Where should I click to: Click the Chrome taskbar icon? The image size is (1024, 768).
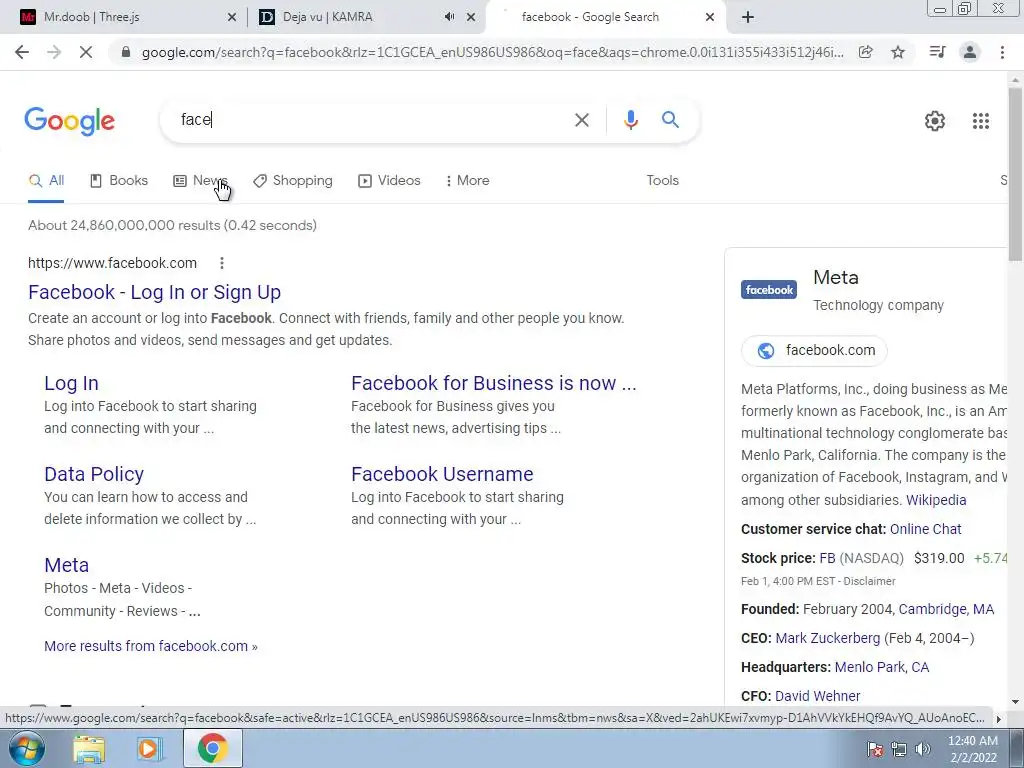(212, 748)
